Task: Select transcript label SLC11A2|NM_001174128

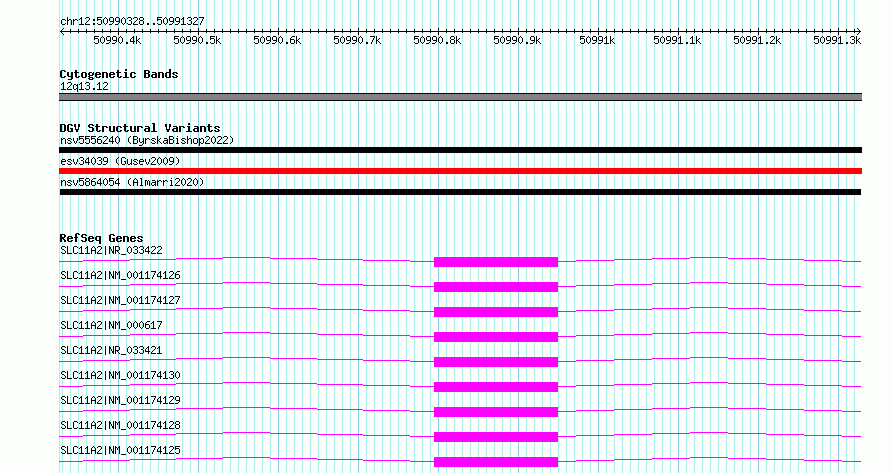Action: (120, 425)
